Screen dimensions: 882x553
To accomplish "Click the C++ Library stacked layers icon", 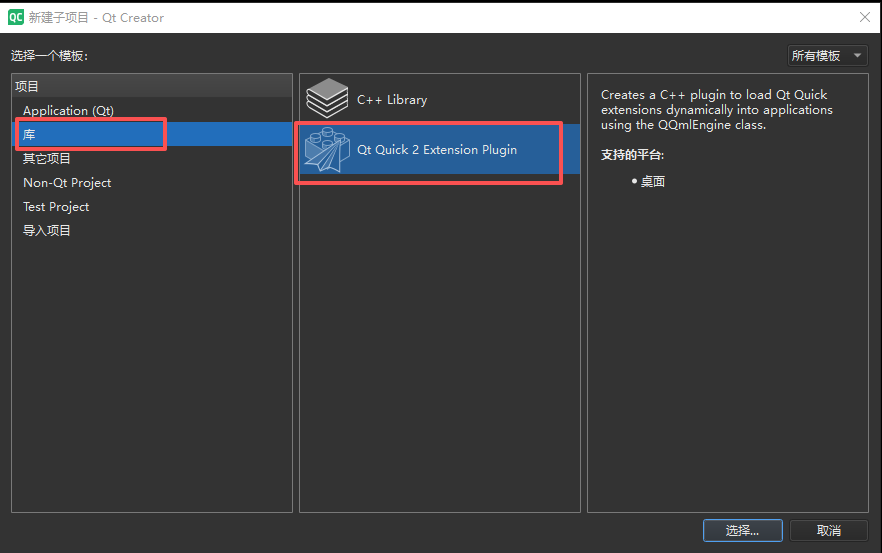I will [327, 98].
